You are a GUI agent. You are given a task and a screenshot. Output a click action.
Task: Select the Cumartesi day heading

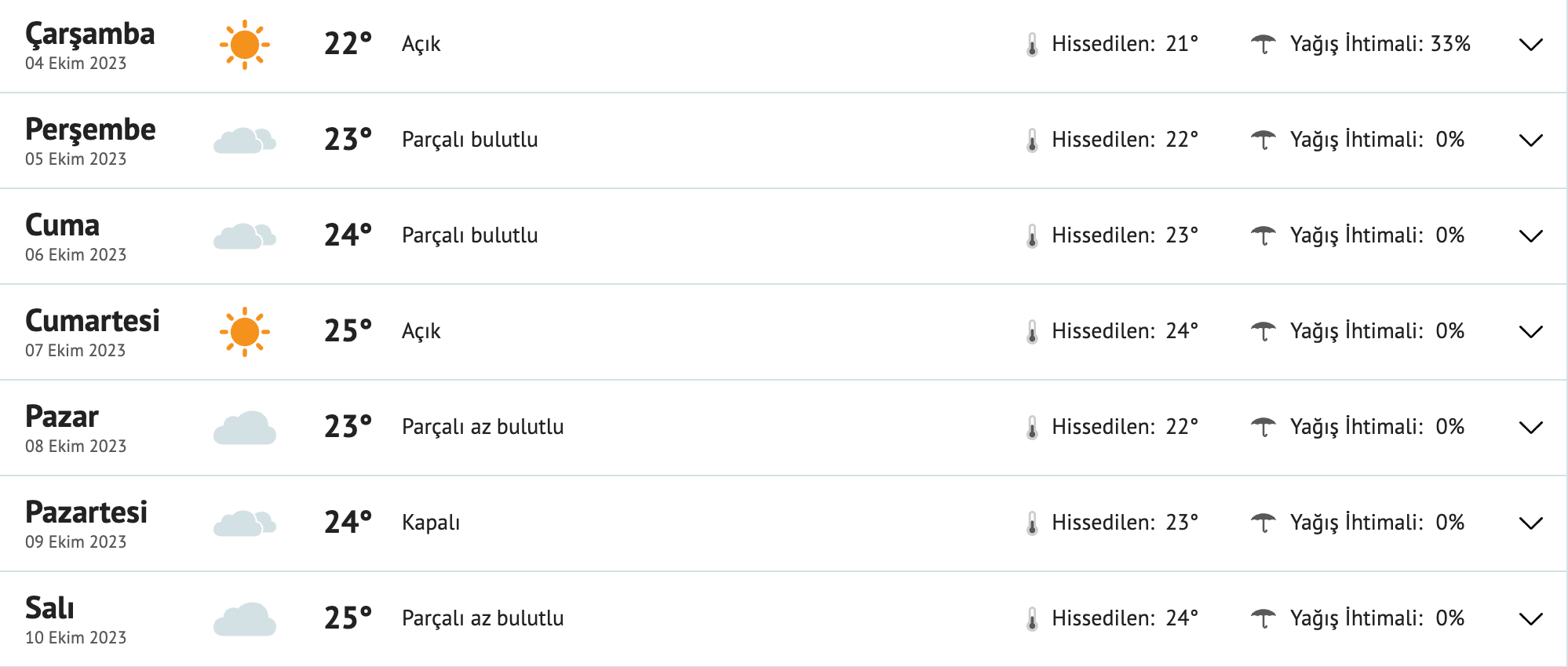pyautogui.click(x=93, y=321)
